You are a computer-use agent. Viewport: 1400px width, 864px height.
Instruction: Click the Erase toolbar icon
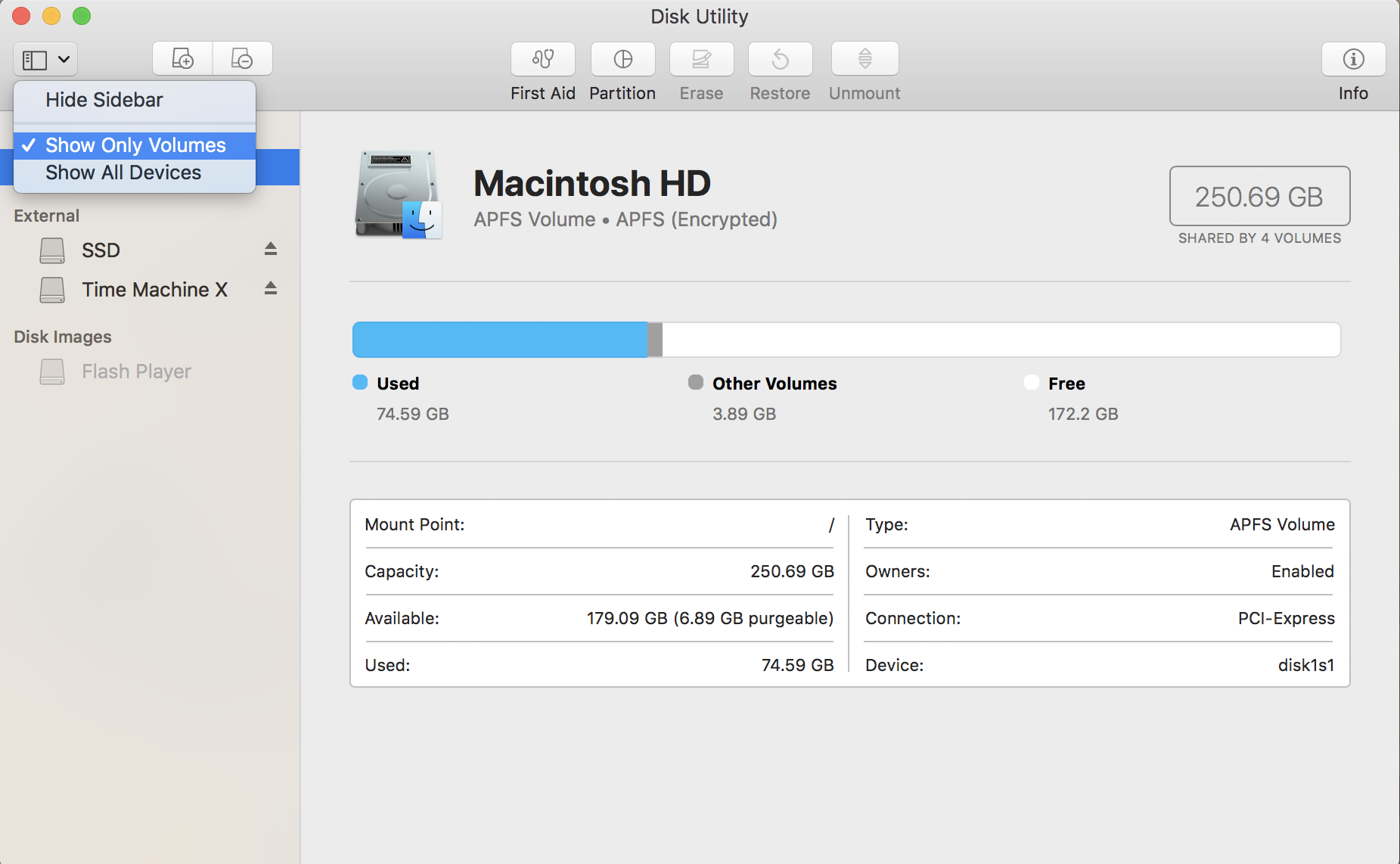pyautogui.click(x=701, y=59)
